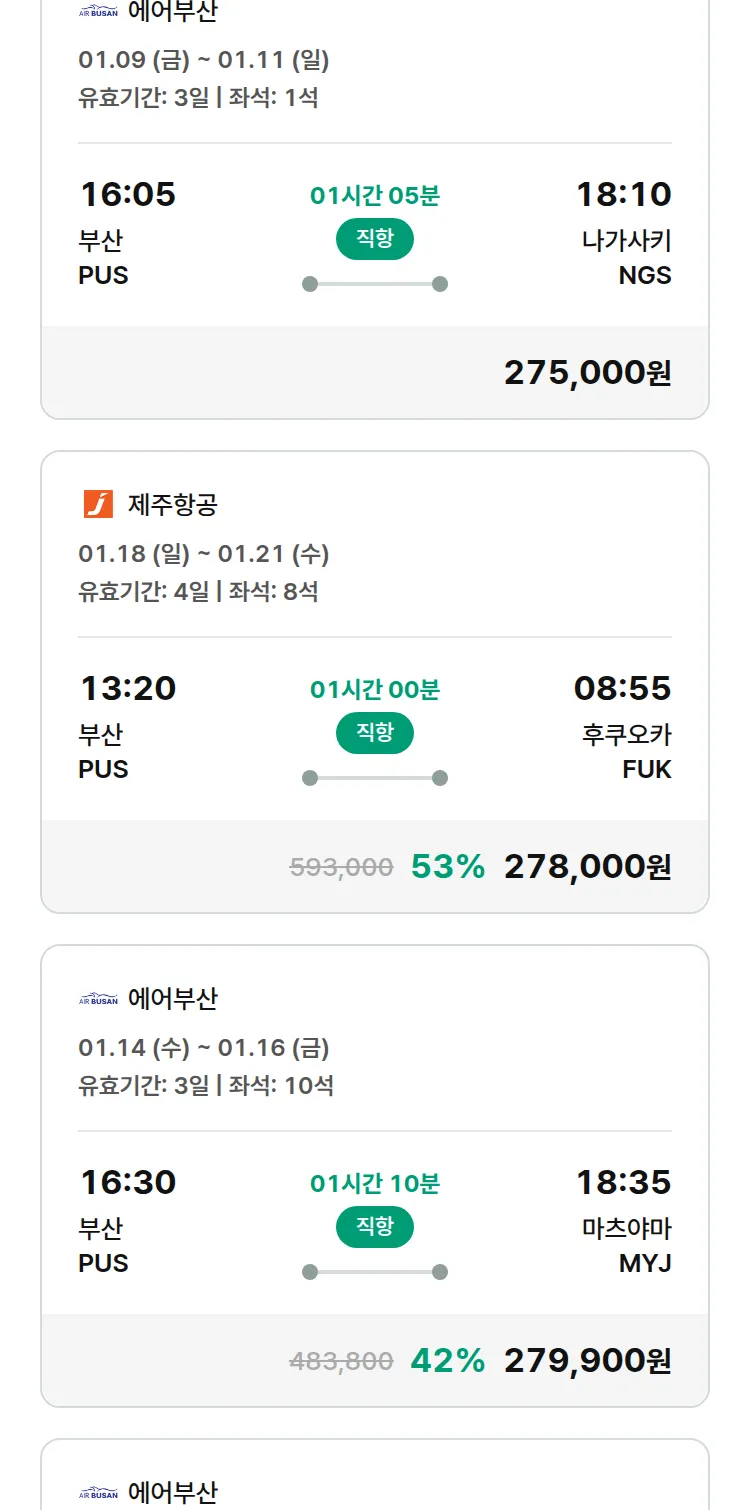The width and height of the screenshot is (750, 1510).
Task: Click the FUK destination airport code
Action: coord(646,769)
